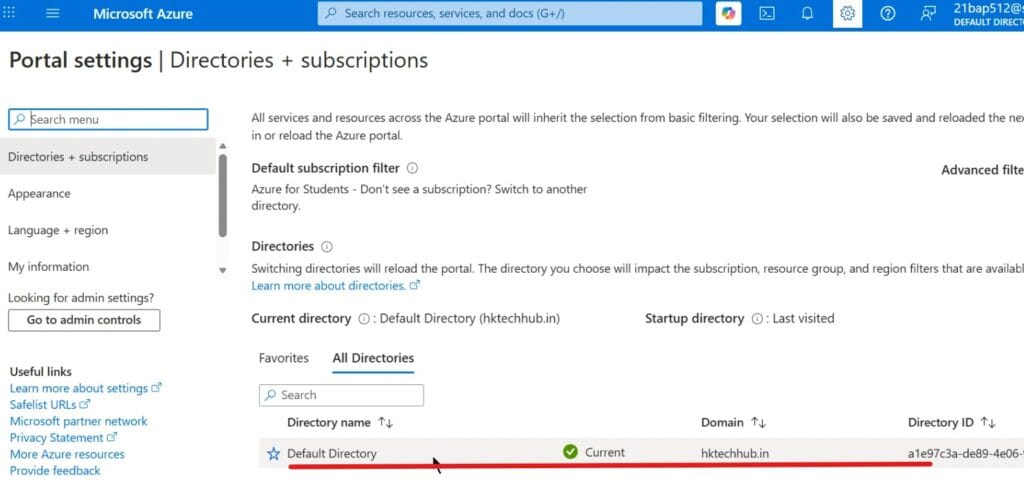The width and height of the screenshot is (1024, 494).
Task: Open the waffle apps grid icon
Action: 8,13
